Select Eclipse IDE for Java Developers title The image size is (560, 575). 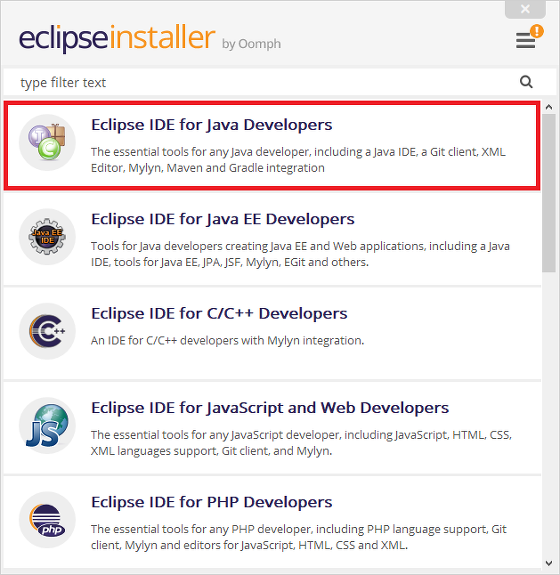(212, 125)
